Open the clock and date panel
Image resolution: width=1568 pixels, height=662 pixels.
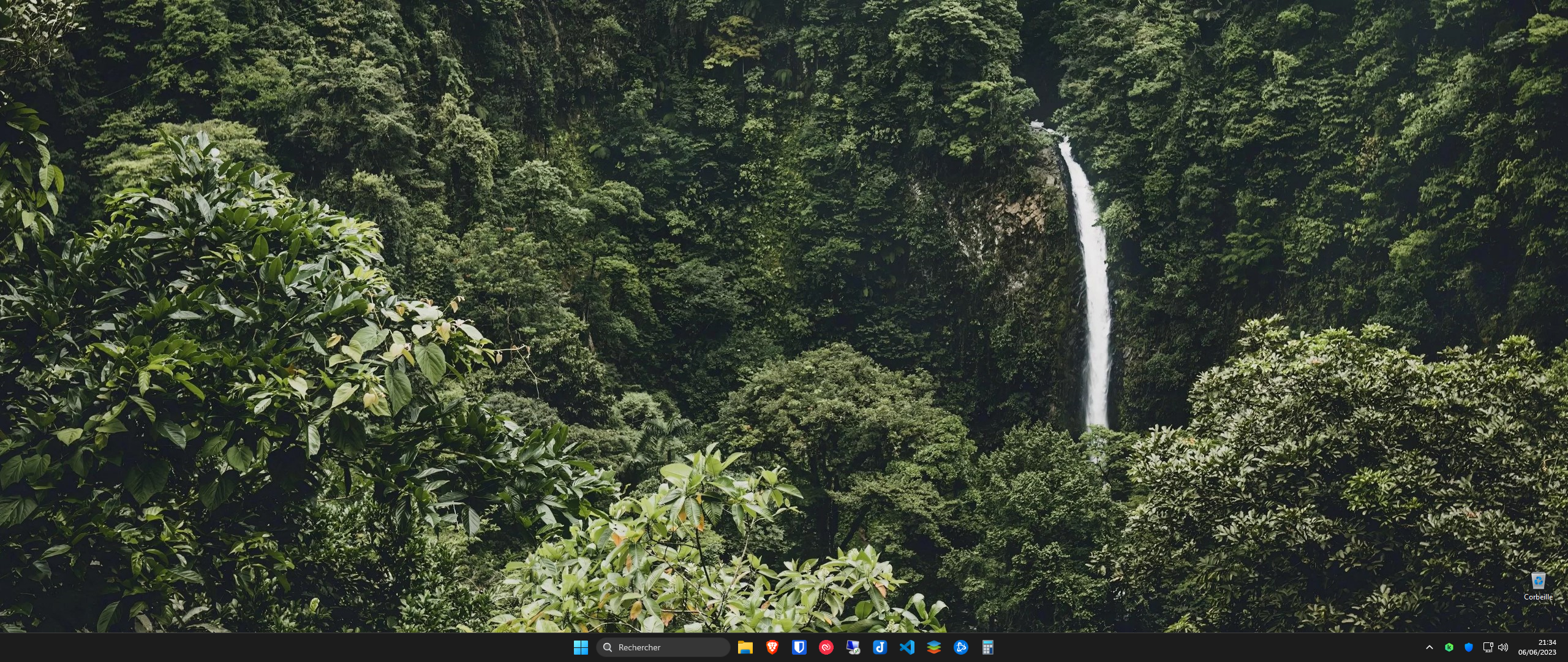coord(1537,647)
